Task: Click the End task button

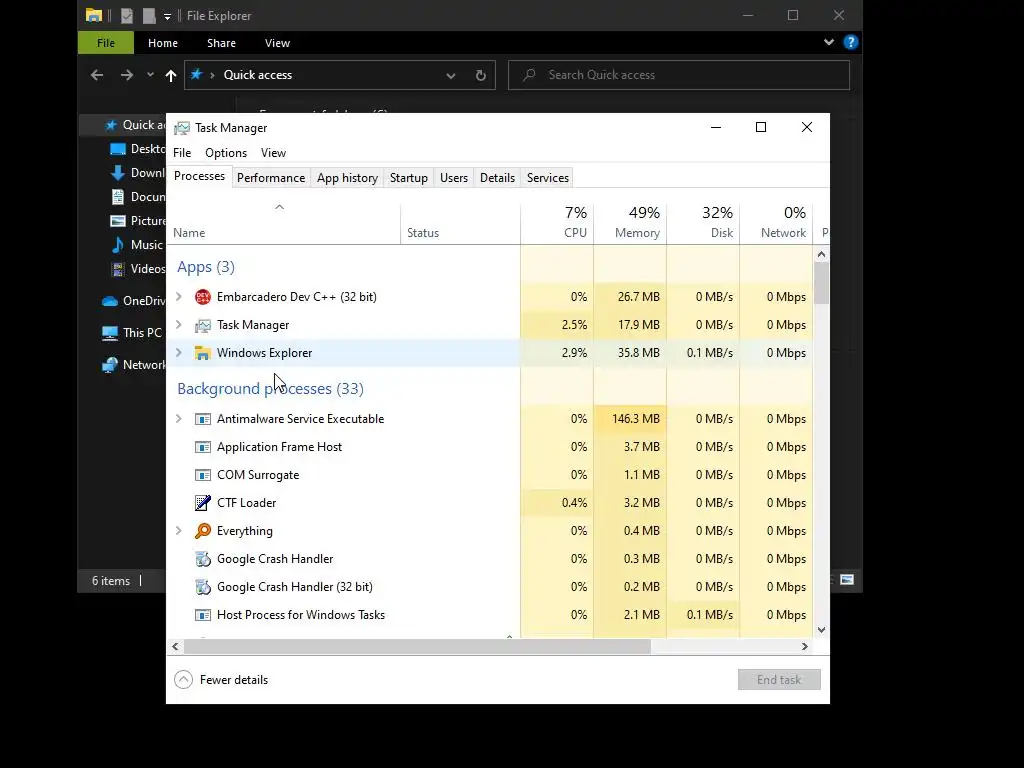Action: 779,680
